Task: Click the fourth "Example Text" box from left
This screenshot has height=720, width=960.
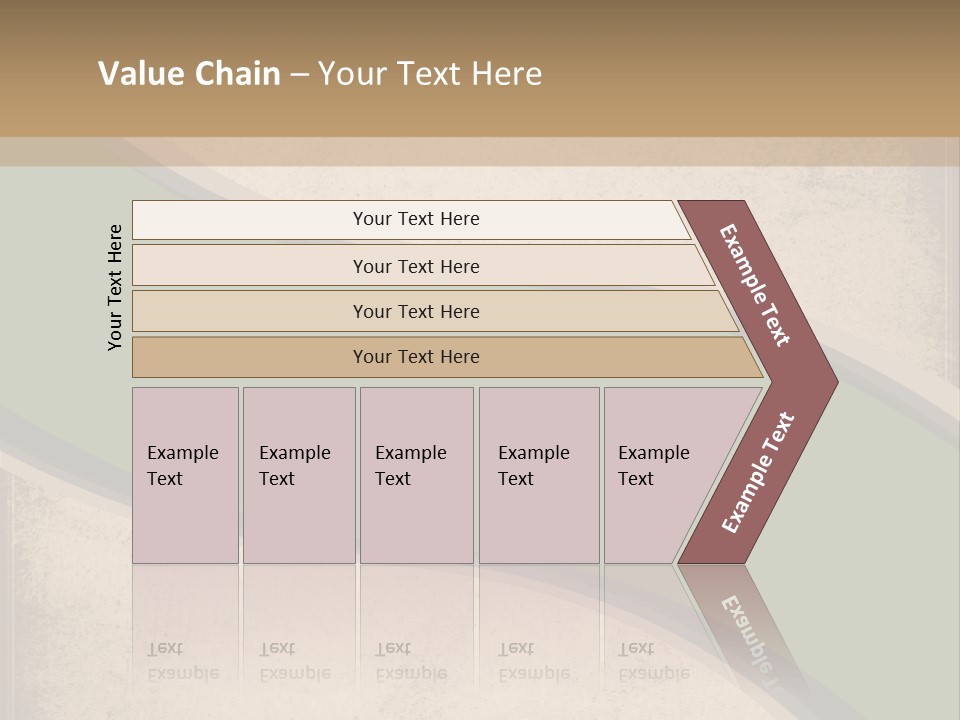Action: coord(539,475)
